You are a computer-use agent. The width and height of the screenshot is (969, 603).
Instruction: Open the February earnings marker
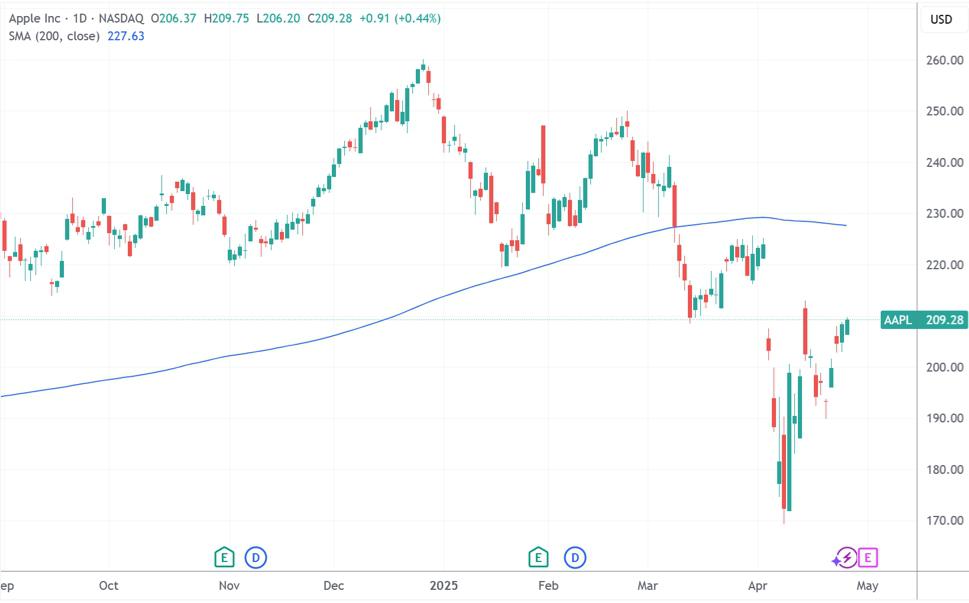point(539,557)
